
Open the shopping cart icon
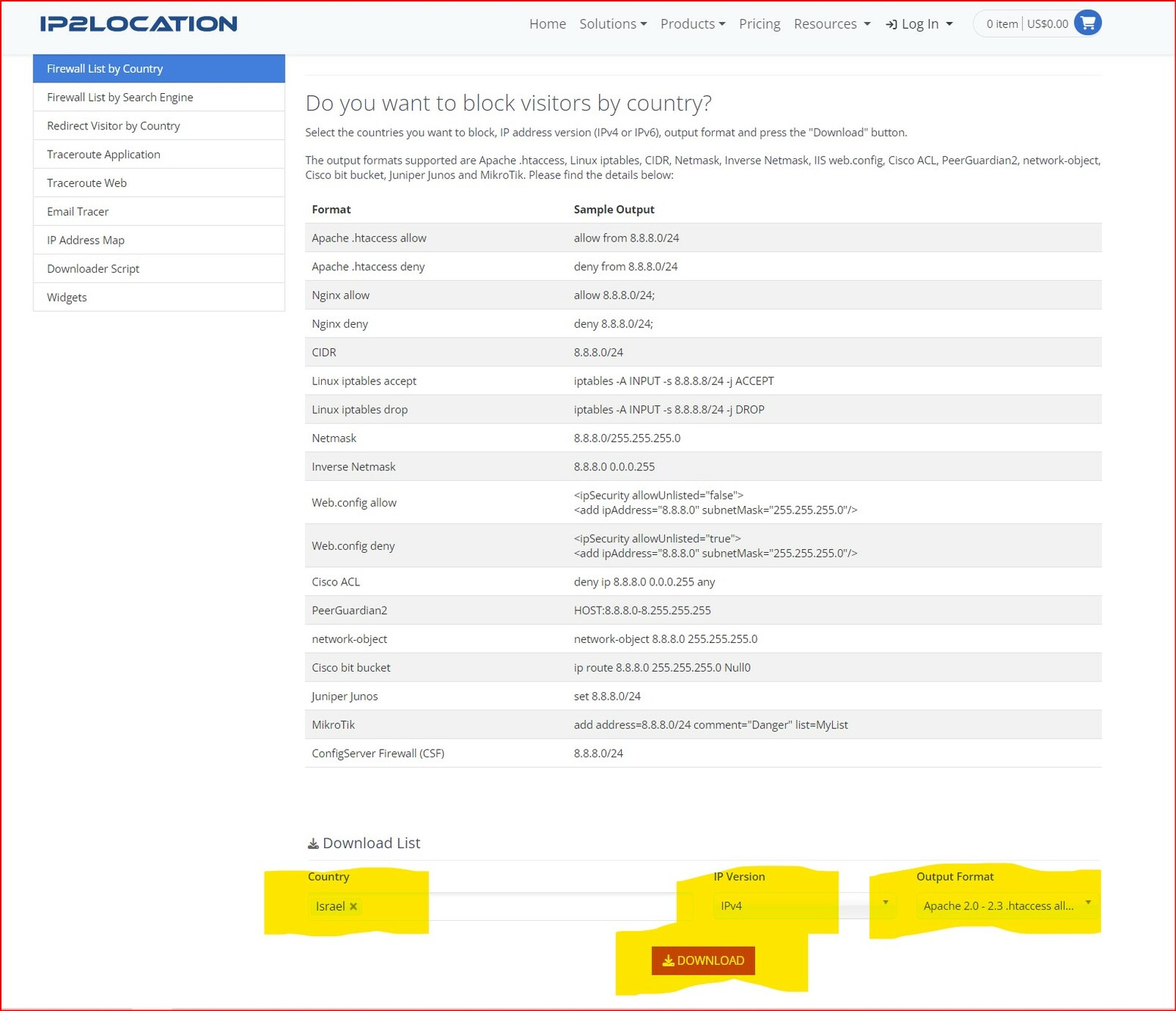[x=1087, y=23]
